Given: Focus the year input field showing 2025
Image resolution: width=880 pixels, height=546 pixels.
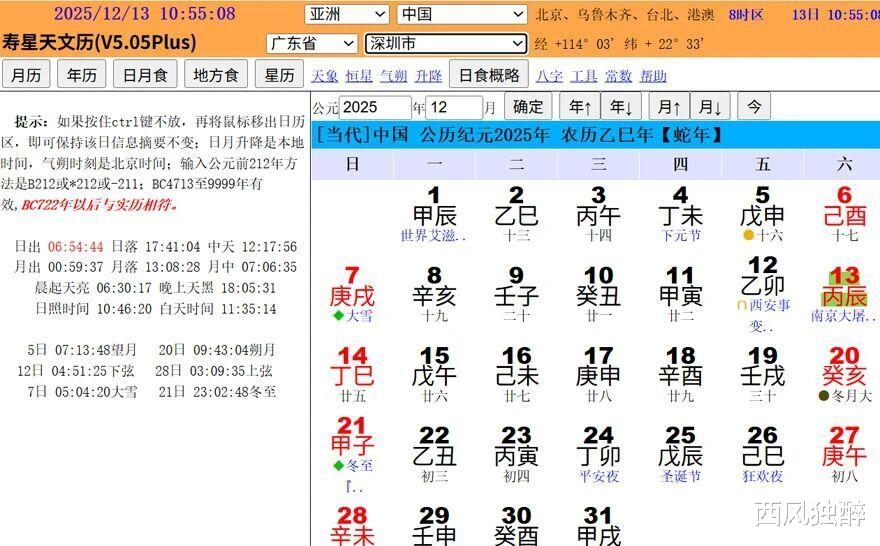Looking at the screenshot, I should click(x=375, y=107).
